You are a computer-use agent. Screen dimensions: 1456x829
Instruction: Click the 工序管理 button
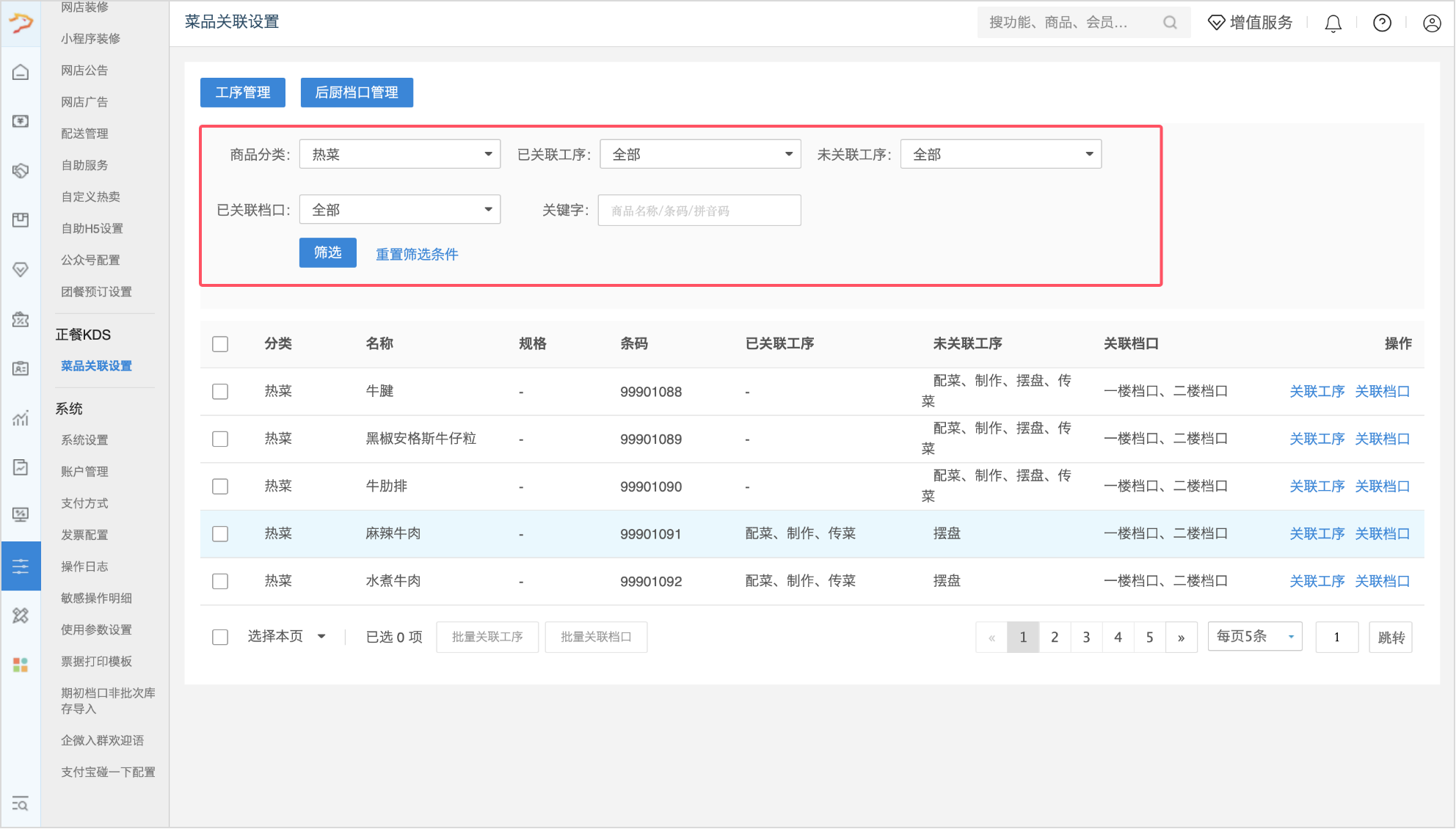pyautogui.click(x=243, y=92)
